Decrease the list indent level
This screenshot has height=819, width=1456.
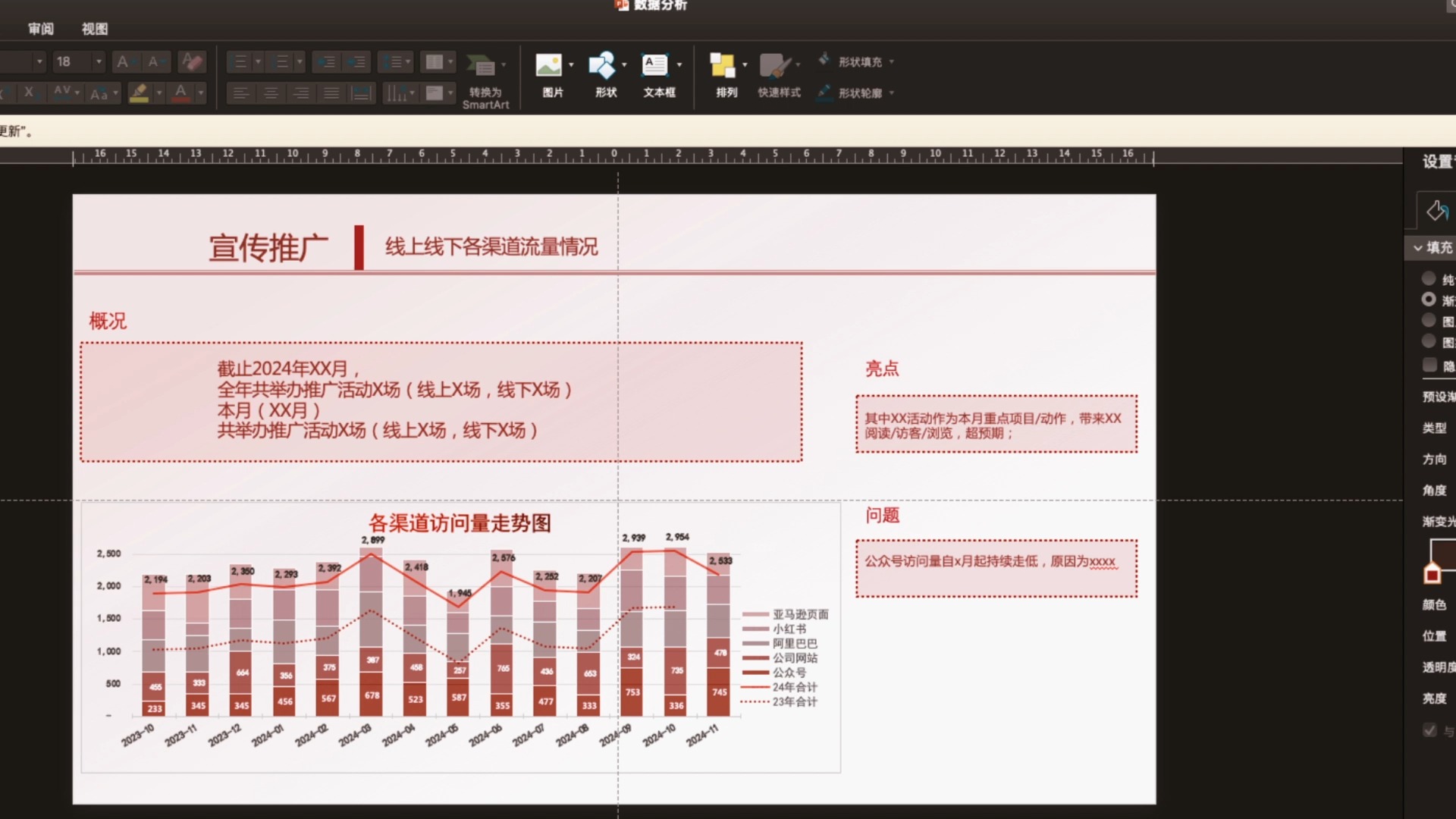pos(325,61)
